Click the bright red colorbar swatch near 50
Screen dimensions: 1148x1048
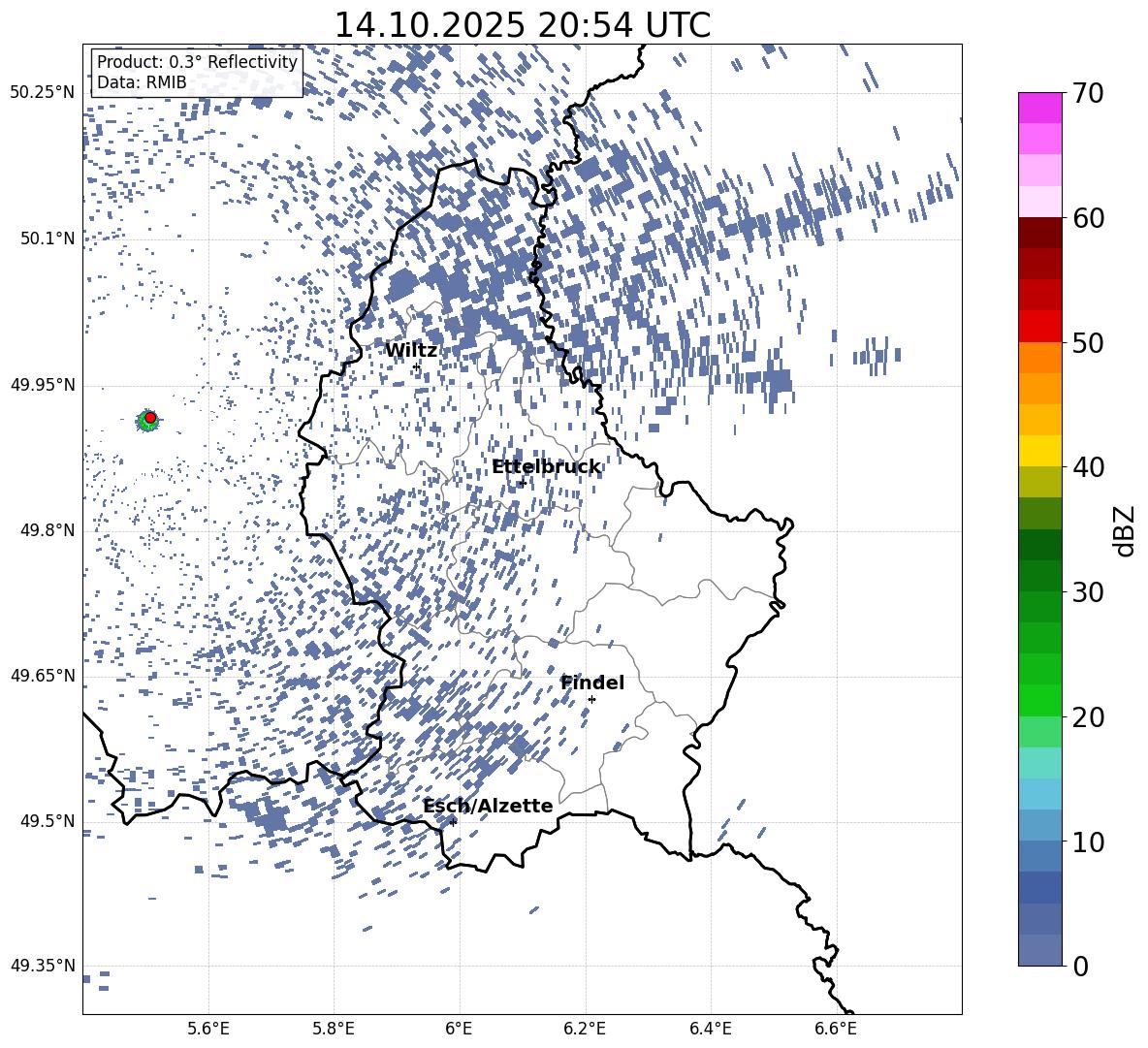coord(1040,327)
